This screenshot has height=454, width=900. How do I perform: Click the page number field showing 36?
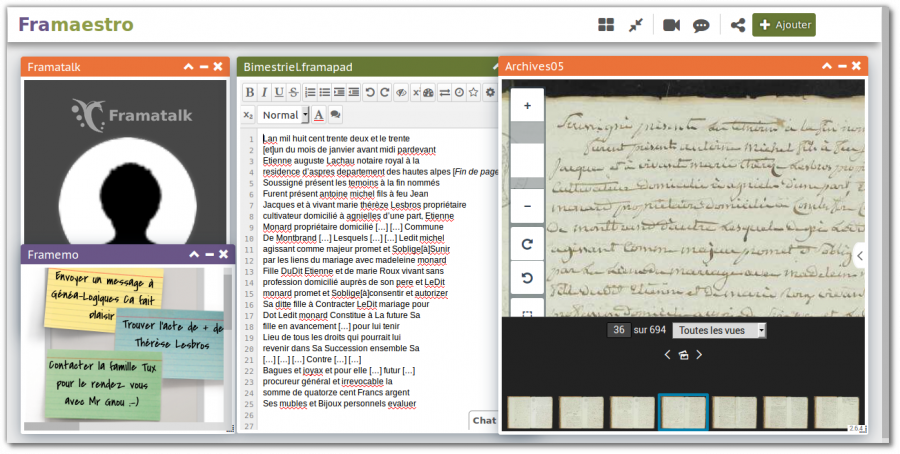619,330
